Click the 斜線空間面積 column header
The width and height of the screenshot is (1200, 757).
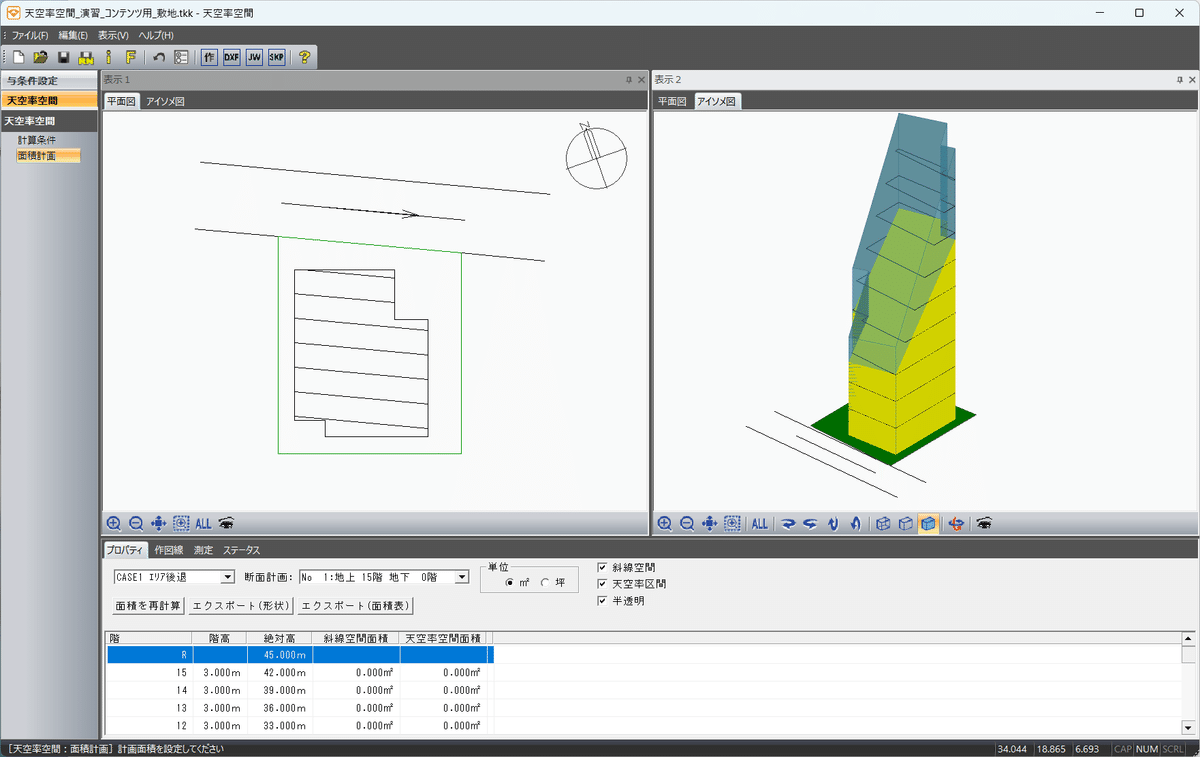[x=356, y=637]
